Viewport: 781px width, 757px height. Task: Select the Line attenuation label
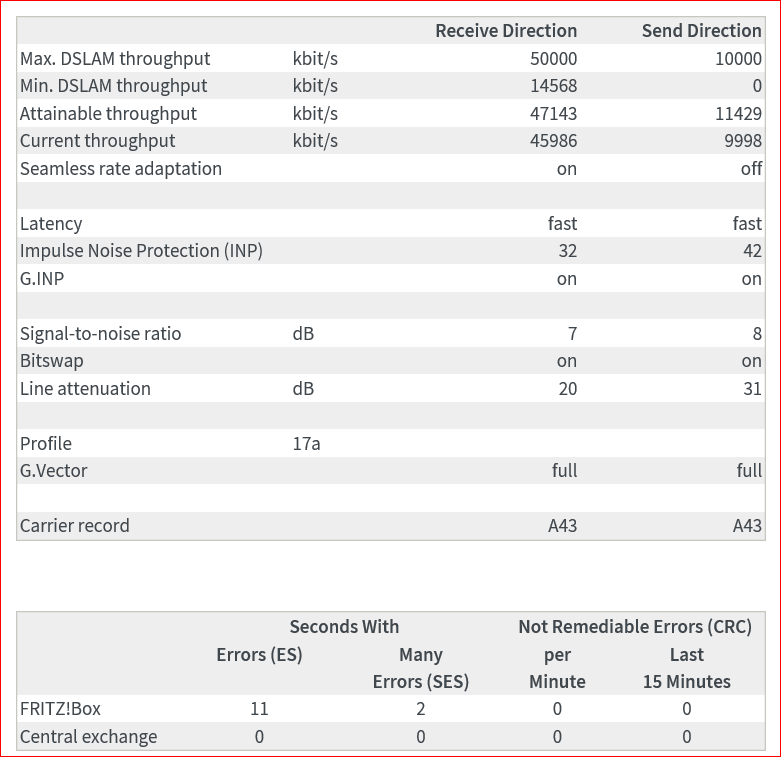tap(85, 389)
